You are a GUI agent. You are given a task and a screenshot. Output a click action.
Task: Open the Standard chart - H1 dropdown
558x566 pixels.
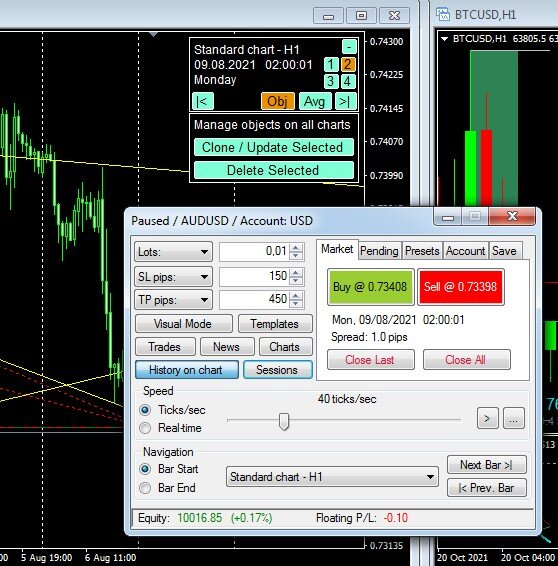(332, 477)
